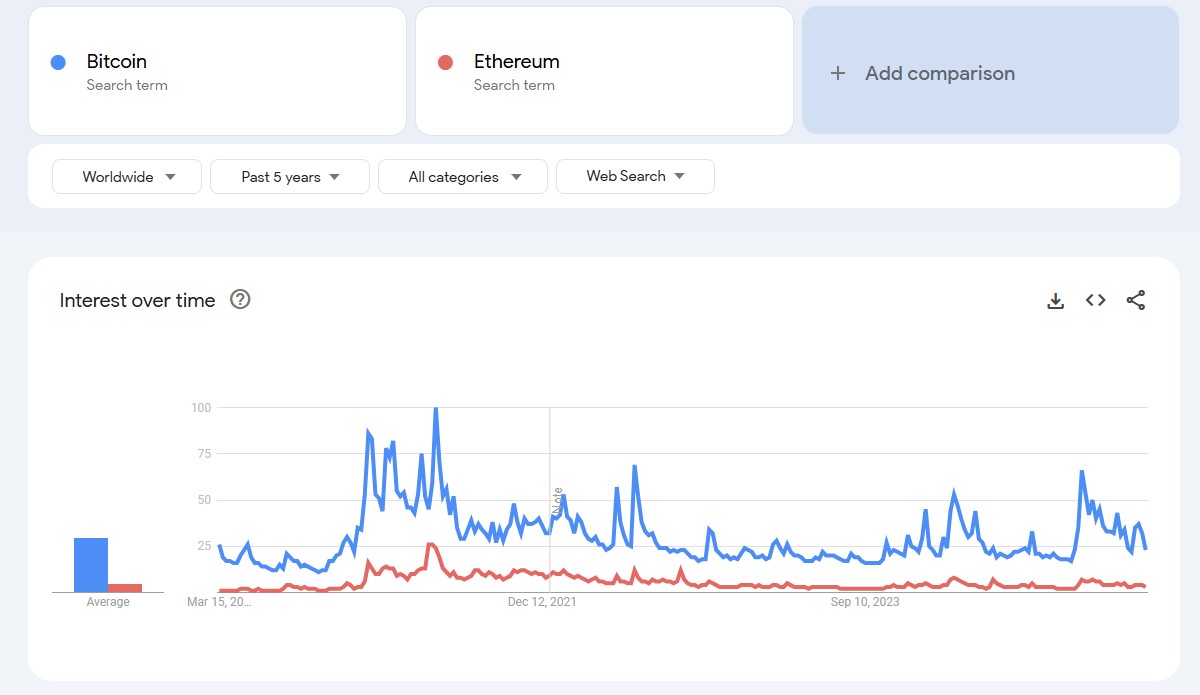The width and height of the screenshot is (1200, 695).
Task: Select the Bitcoin search term card
Action: [217, 70]
